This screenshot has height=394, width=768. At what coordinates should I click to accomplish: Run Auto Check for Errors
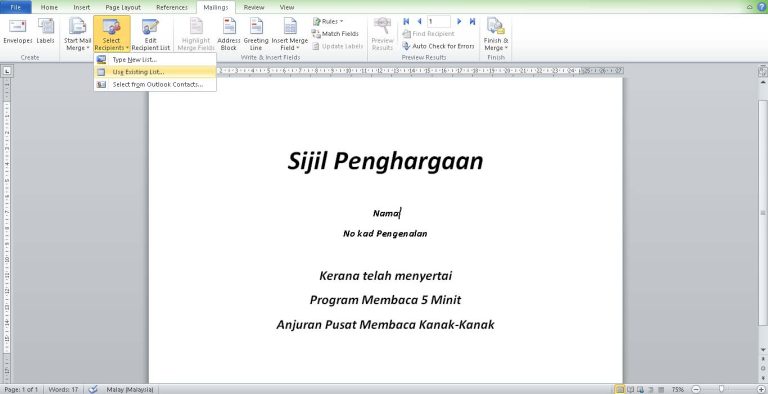438,46
